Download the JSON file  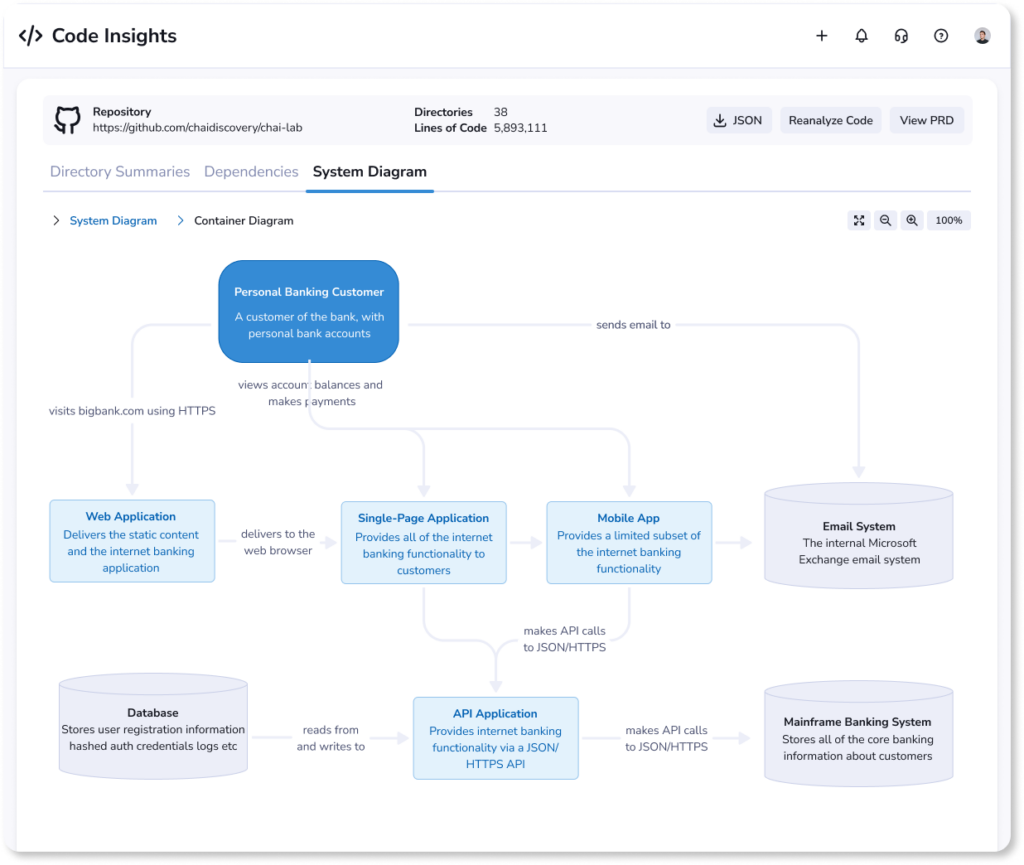739,120
